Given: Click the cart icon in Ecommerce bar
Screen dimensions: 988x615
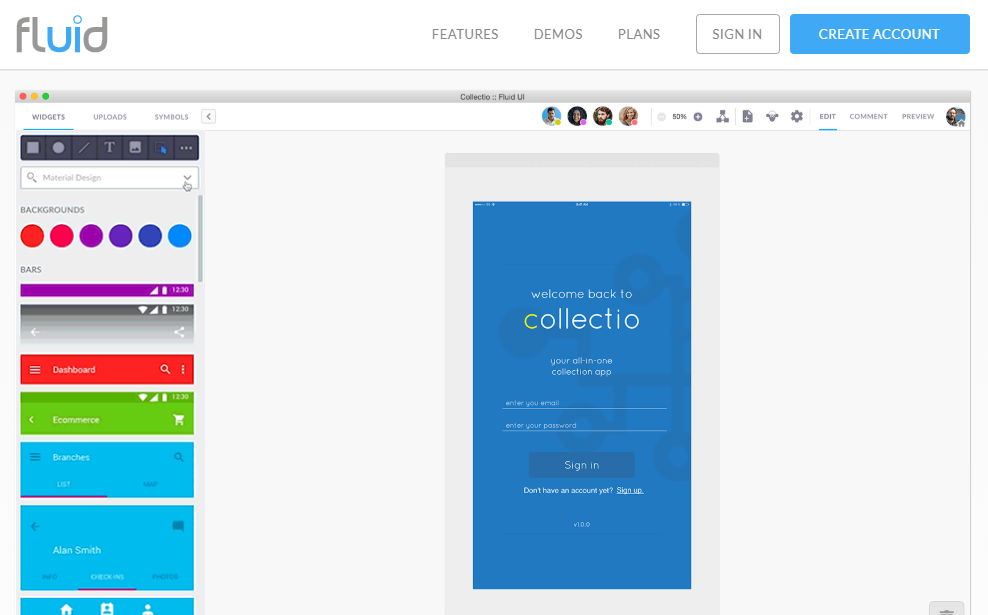Looking at the screenshot, I should click(179, 420).
